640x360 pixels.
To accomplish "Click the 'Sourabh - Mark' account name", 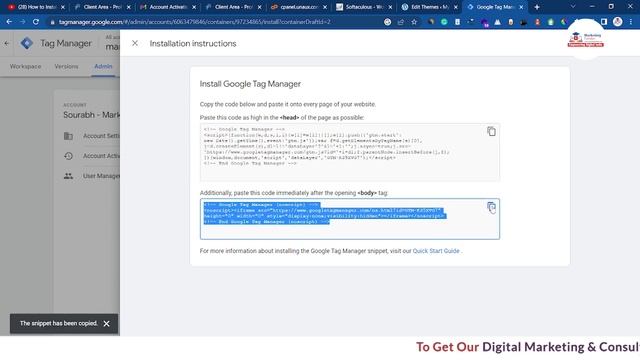I will 91,115.
